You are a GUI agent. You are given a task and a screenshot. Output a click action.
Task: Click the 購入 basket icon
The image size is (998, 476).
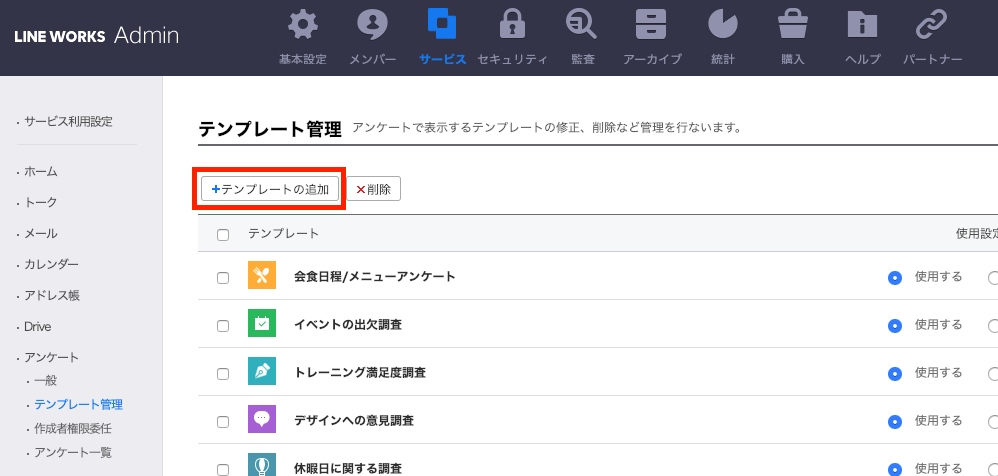tap(792, 24)
